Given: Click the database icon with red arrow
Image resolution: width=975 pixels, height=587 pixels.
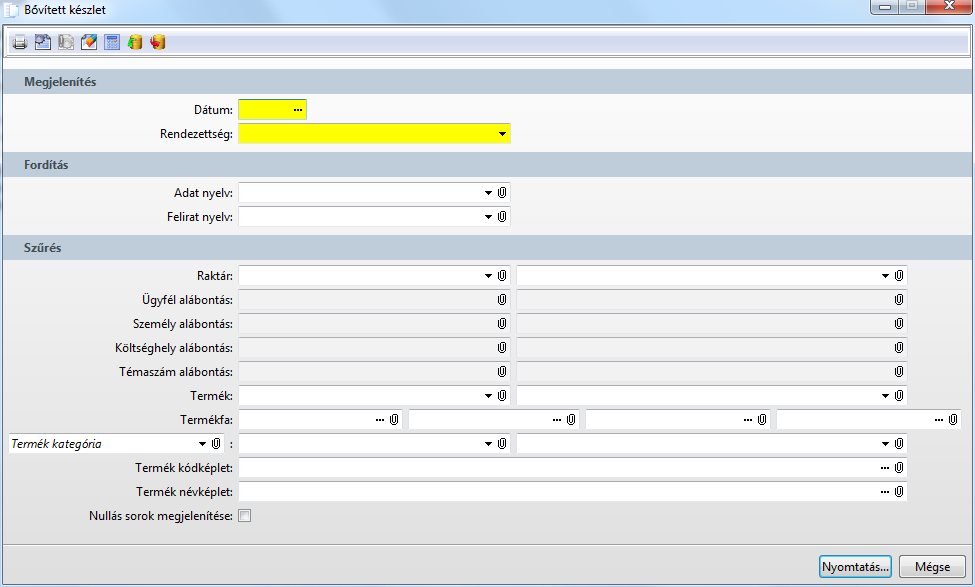Looking at the screenshot, I should tap(158, 42).
